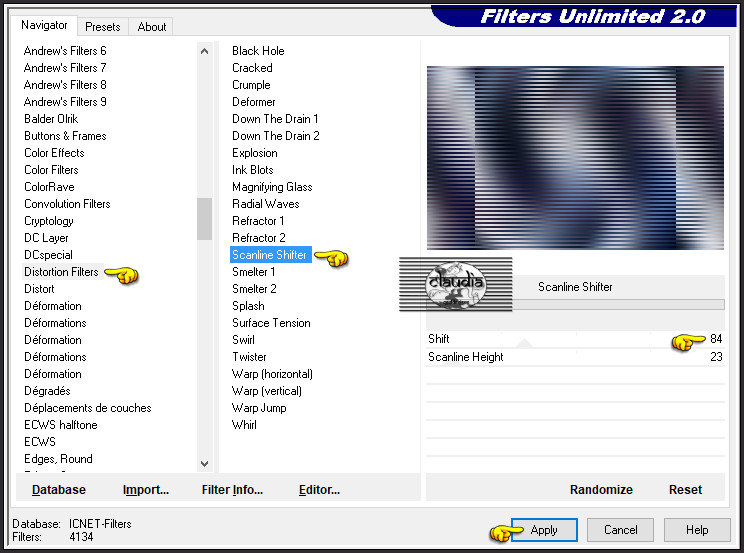Viewport: 744px width, 553px height.
Task: Choose the Scanline Shifter filter
Action: [x=271, y=255]
